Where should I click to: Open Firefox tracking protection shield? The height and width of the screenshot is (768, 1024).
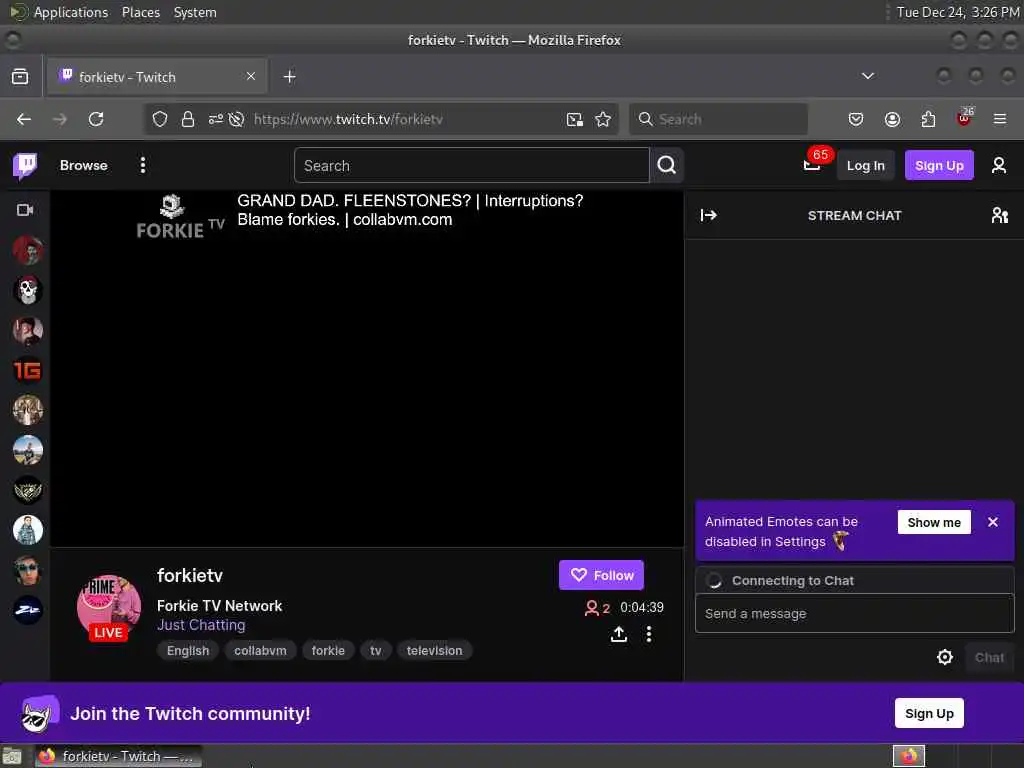tap(160, 119)
